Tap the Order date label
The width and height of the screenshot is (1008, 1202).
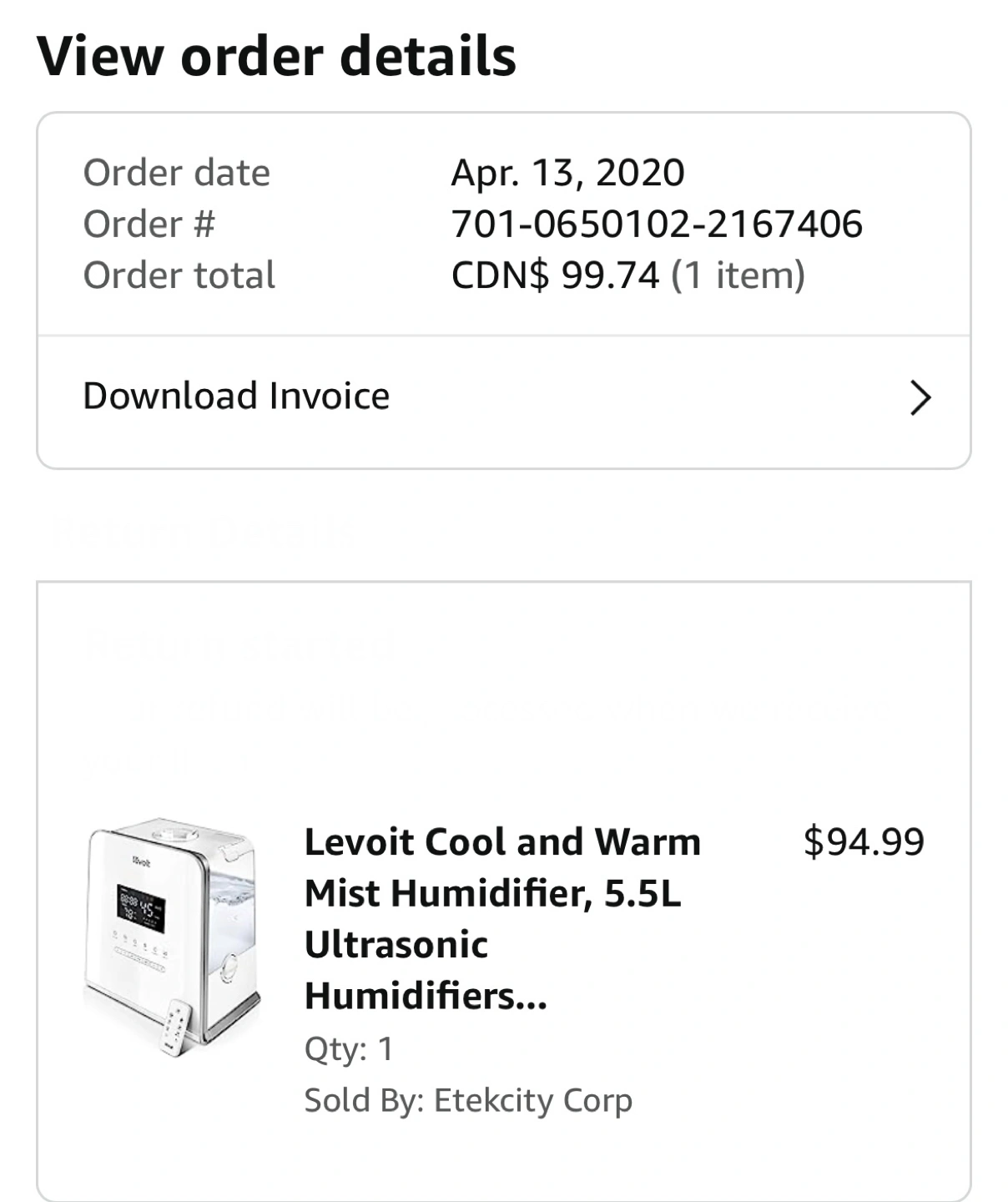click(x=177, y=173)
